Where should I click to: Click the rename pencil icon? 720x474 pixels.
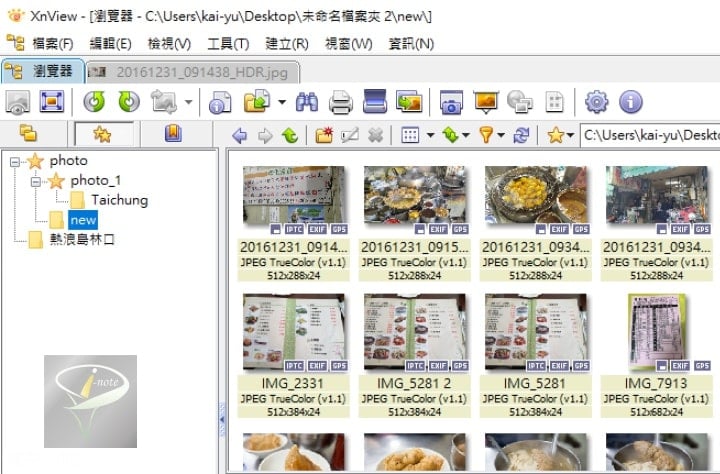tap(350, 135)
